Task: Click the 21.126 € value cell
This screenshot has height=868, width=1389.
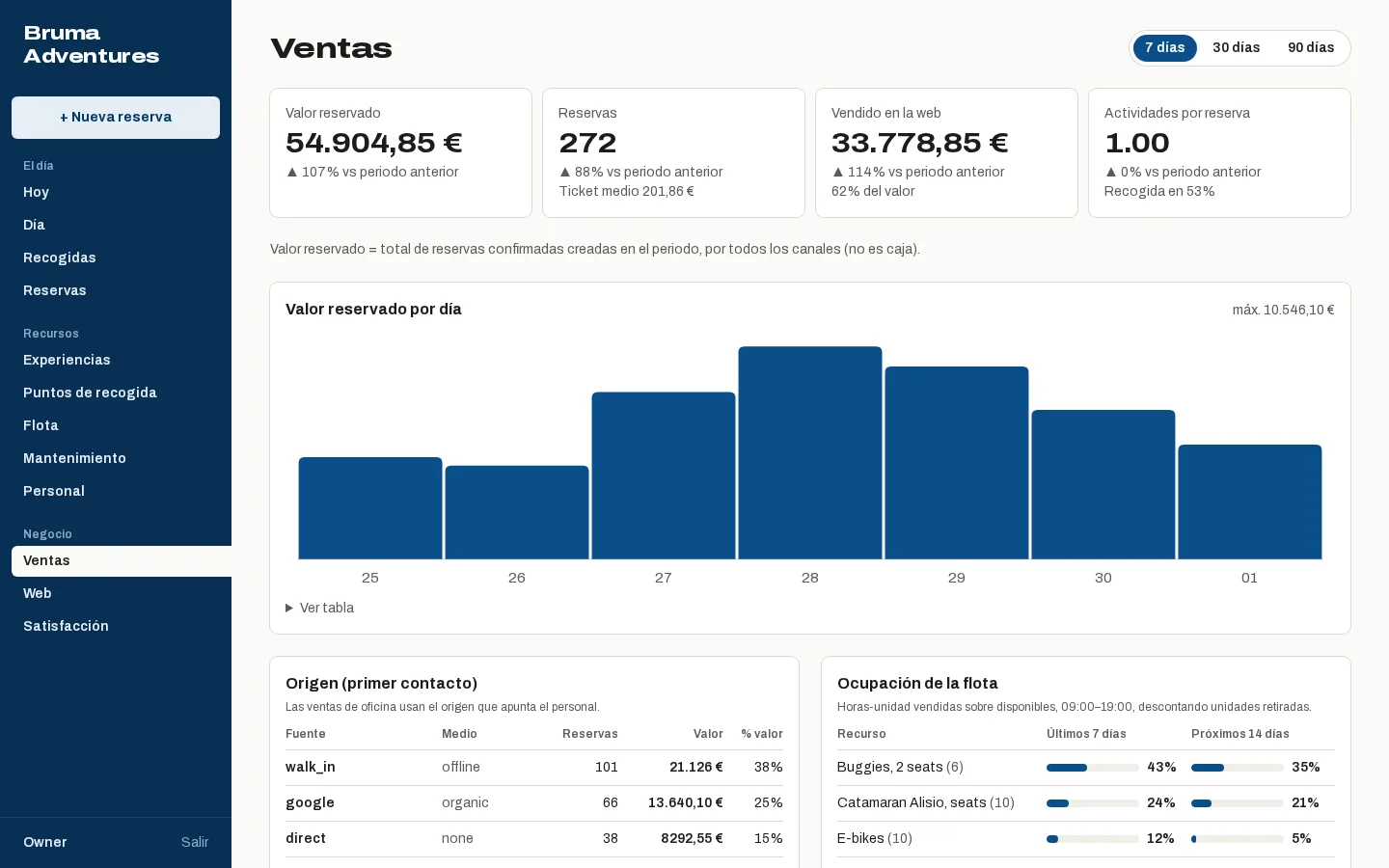Action: coord(696,768)
